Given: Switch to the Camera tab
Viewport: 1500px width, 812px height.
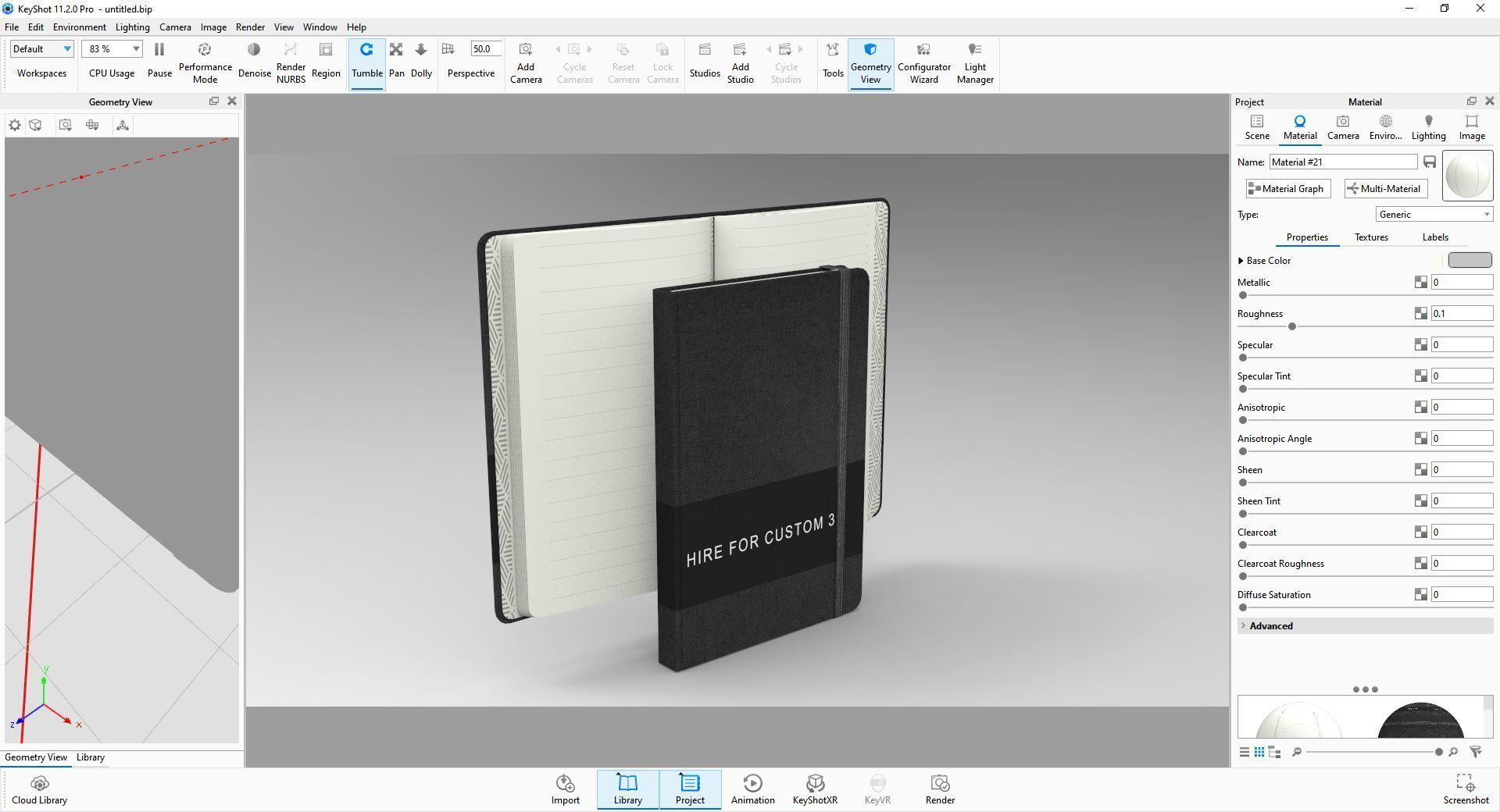Looking at the screenshot, I should click(1343, 127).
